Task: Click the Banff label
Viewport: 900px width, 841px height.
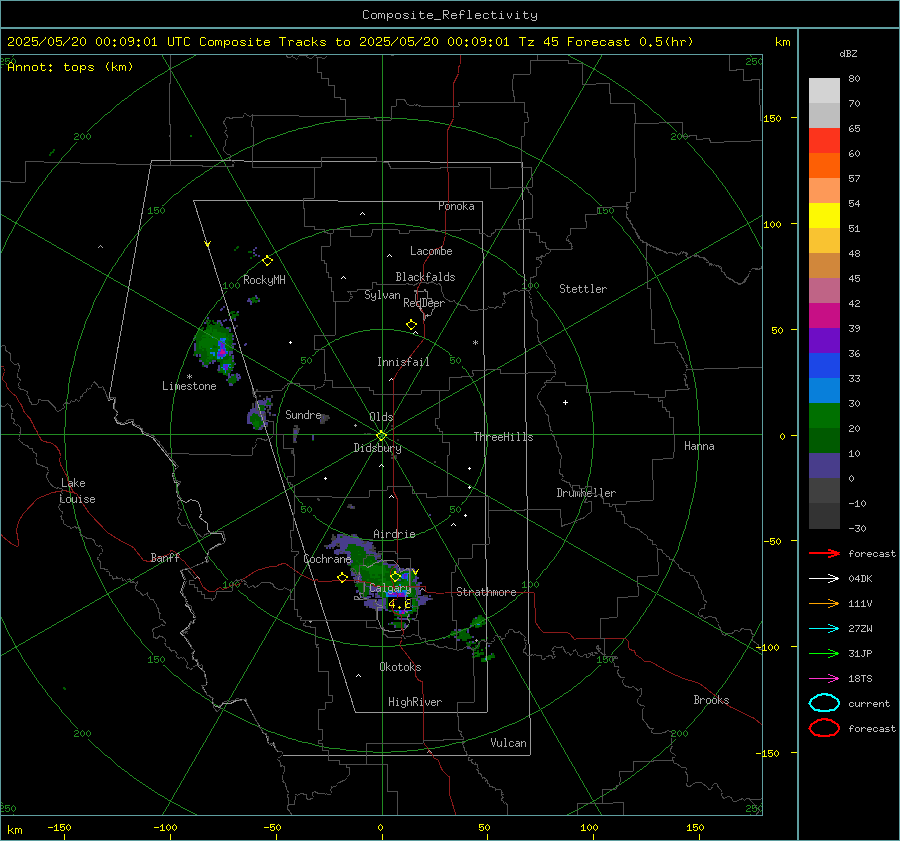Action: coord(165,557)
